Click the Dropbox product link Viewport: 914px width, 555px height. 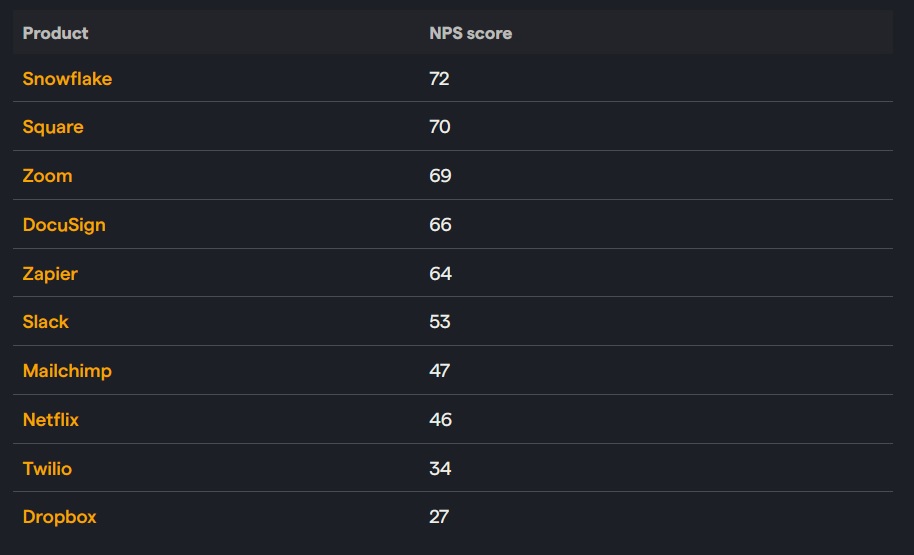coord(60,517)
